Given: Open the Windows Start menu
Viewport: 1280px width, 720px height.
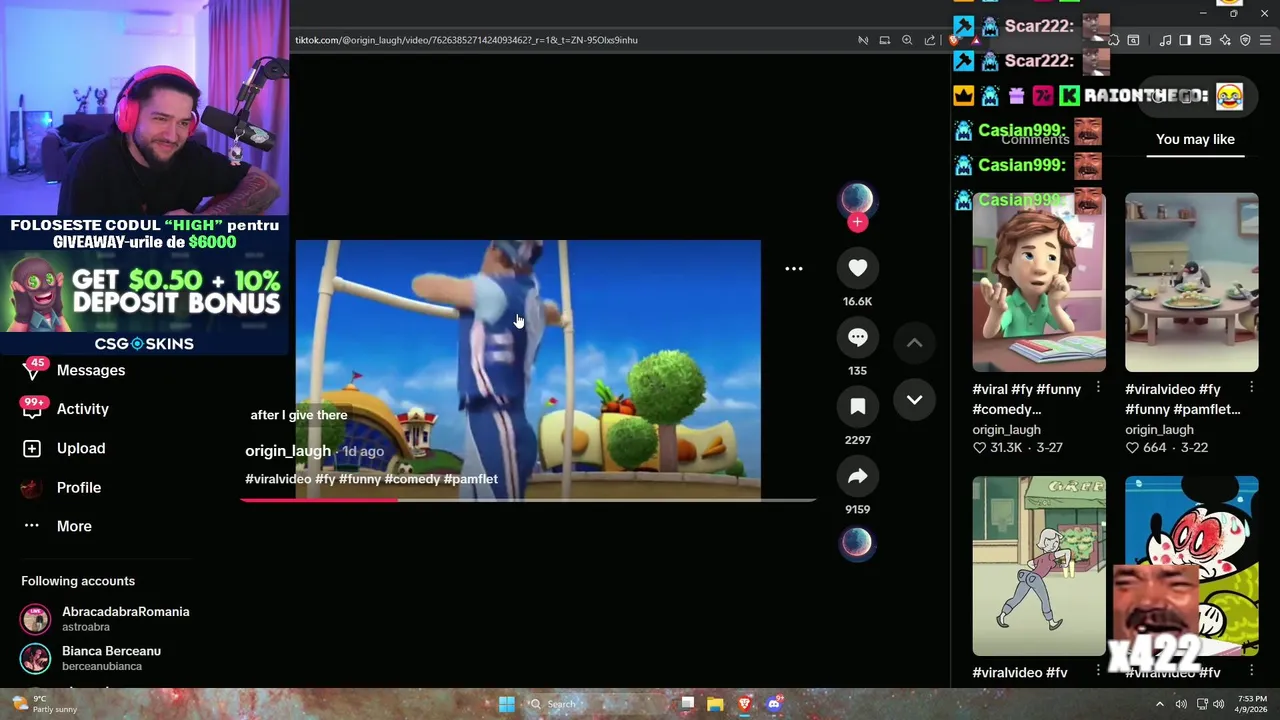Looking at the screenshot, I should tap(506, 704).
